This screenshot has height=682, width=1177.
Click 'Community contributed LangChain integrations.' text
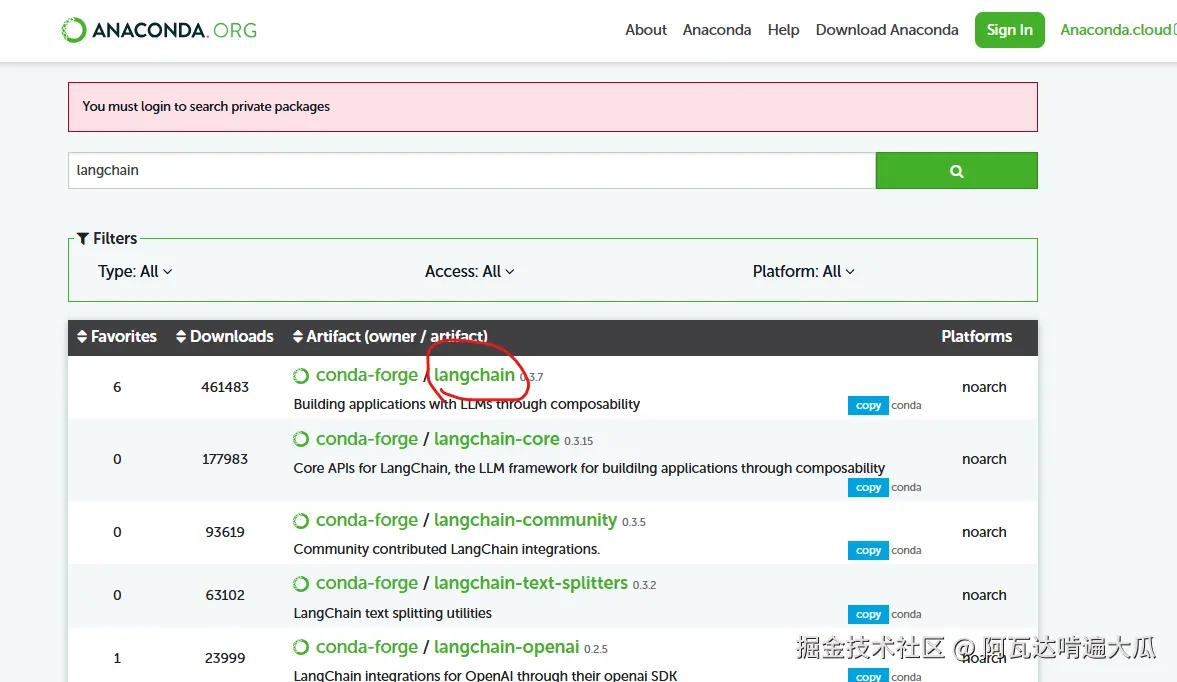(x=447, y=549)
